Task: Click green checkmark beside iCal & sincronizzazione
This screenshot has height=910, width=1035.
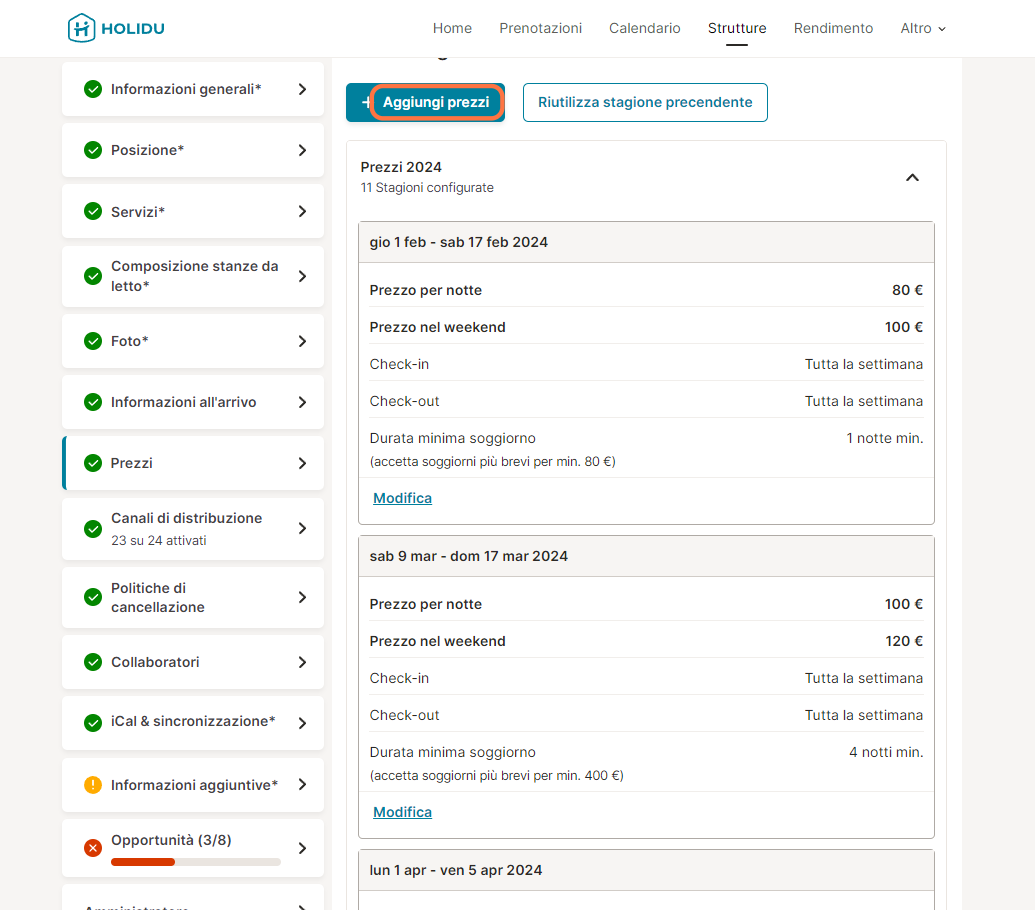Action: (x=93, y=723)
